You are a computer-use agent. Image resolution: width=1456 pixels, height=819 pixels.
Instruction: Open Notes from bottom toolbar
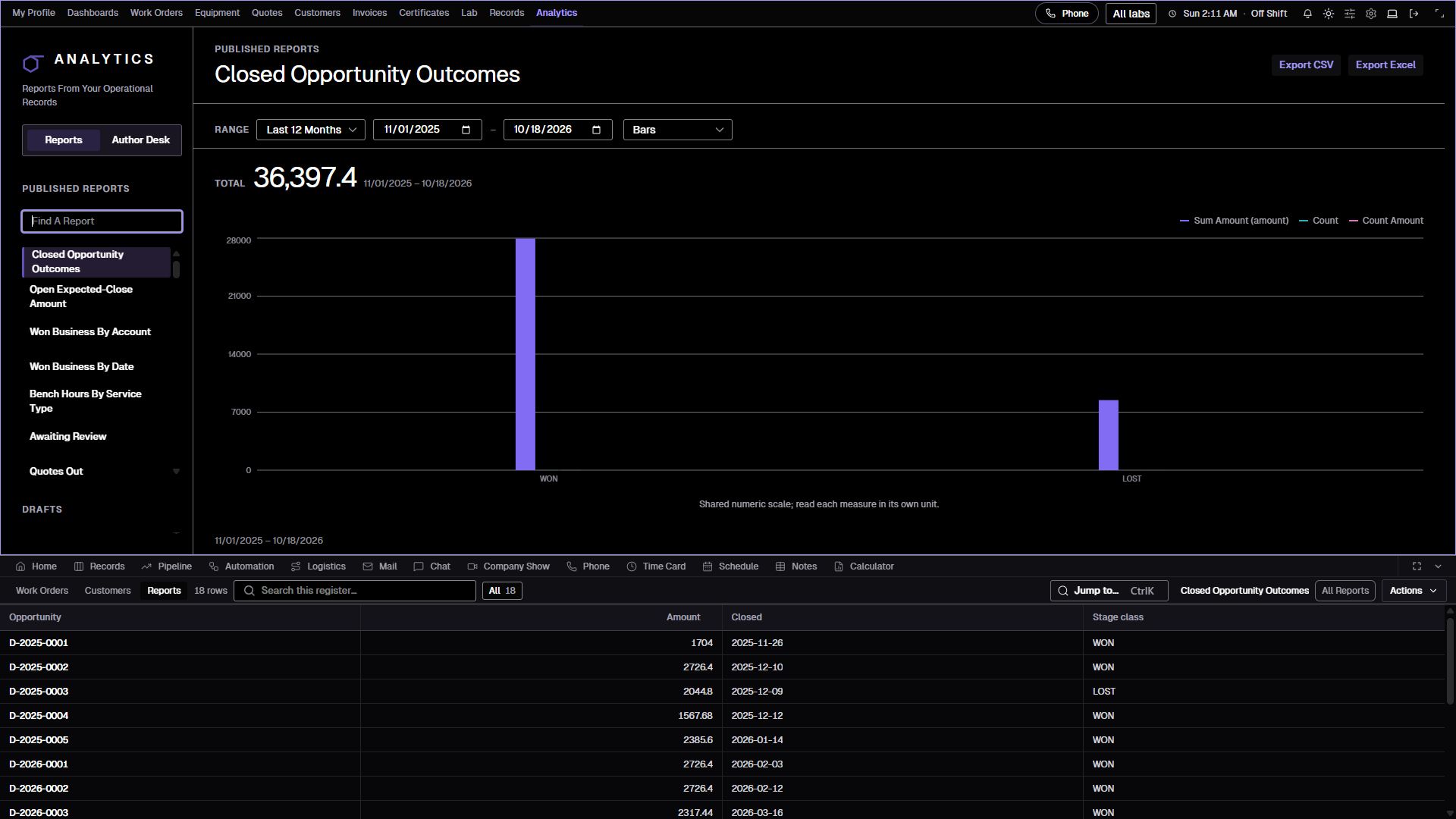click(796, 566)
